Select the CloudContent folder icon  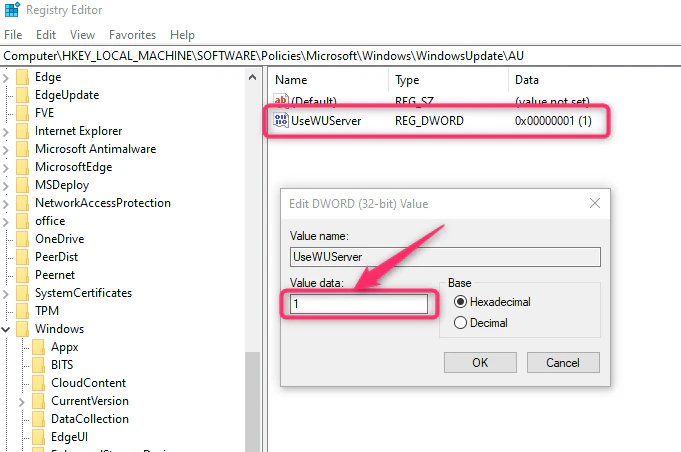click(38, 383)
